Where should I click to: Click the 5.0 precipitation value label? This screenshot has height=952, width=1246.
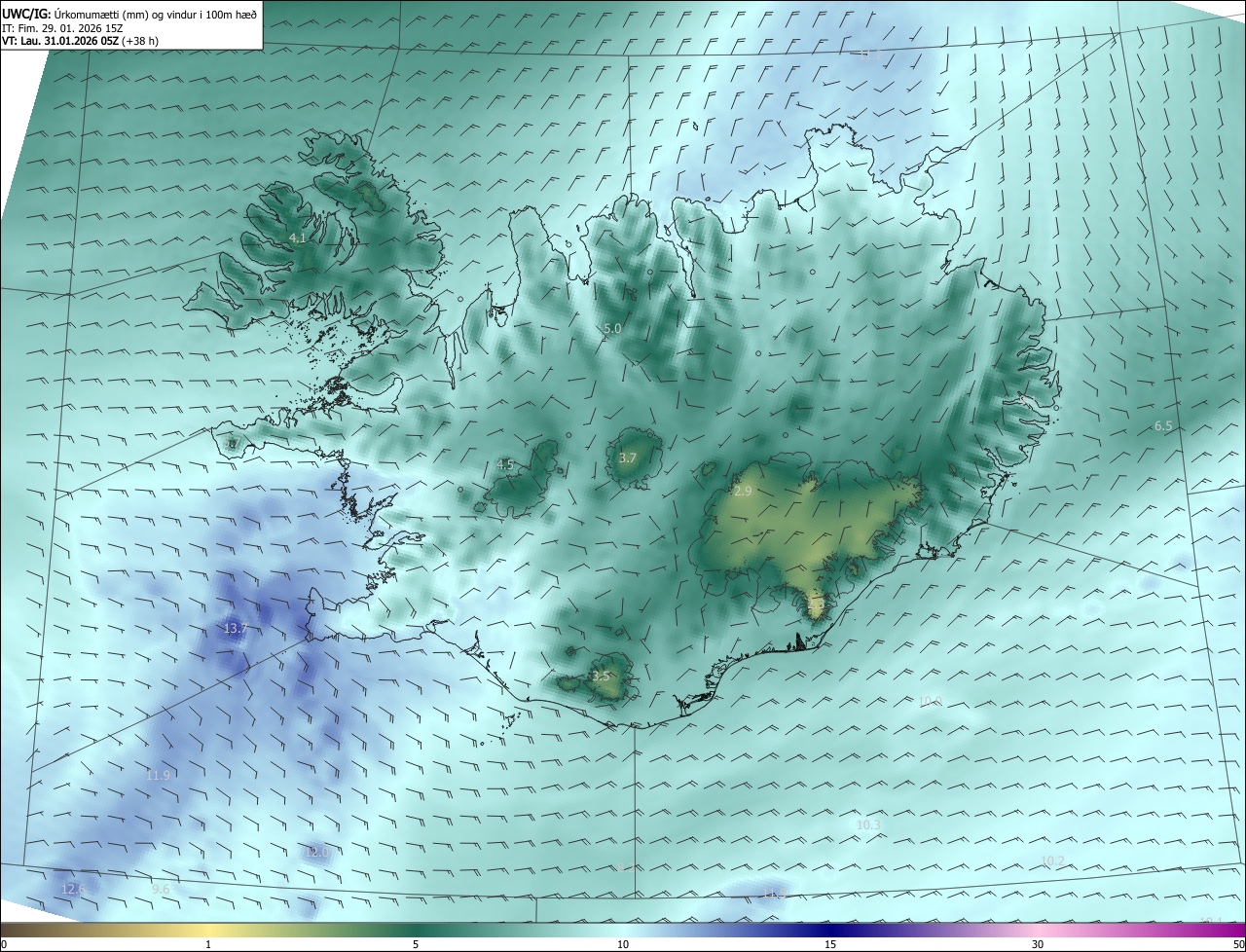611,329
